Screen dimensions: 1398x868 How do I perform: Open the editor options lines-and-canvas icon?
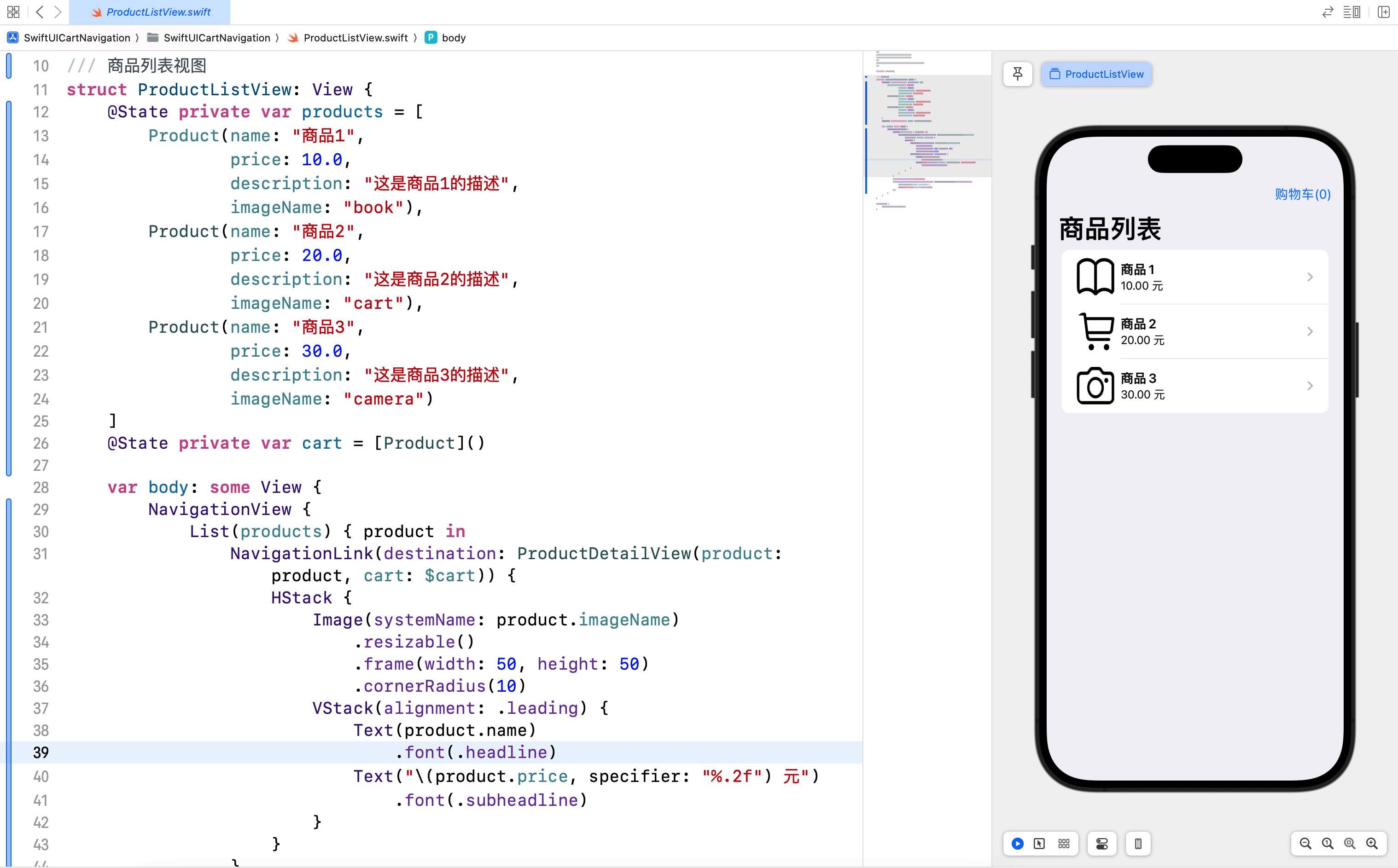[x=1352, y=12]
